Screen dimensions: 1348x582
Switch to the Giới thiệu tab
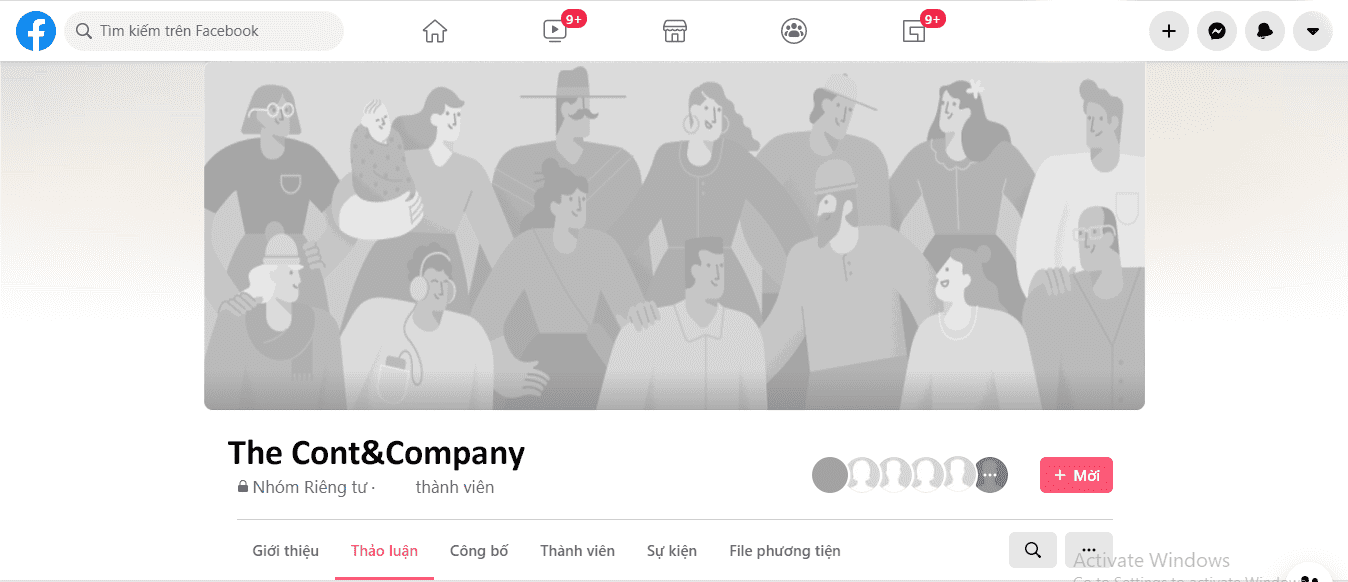(x=286, y=551)
